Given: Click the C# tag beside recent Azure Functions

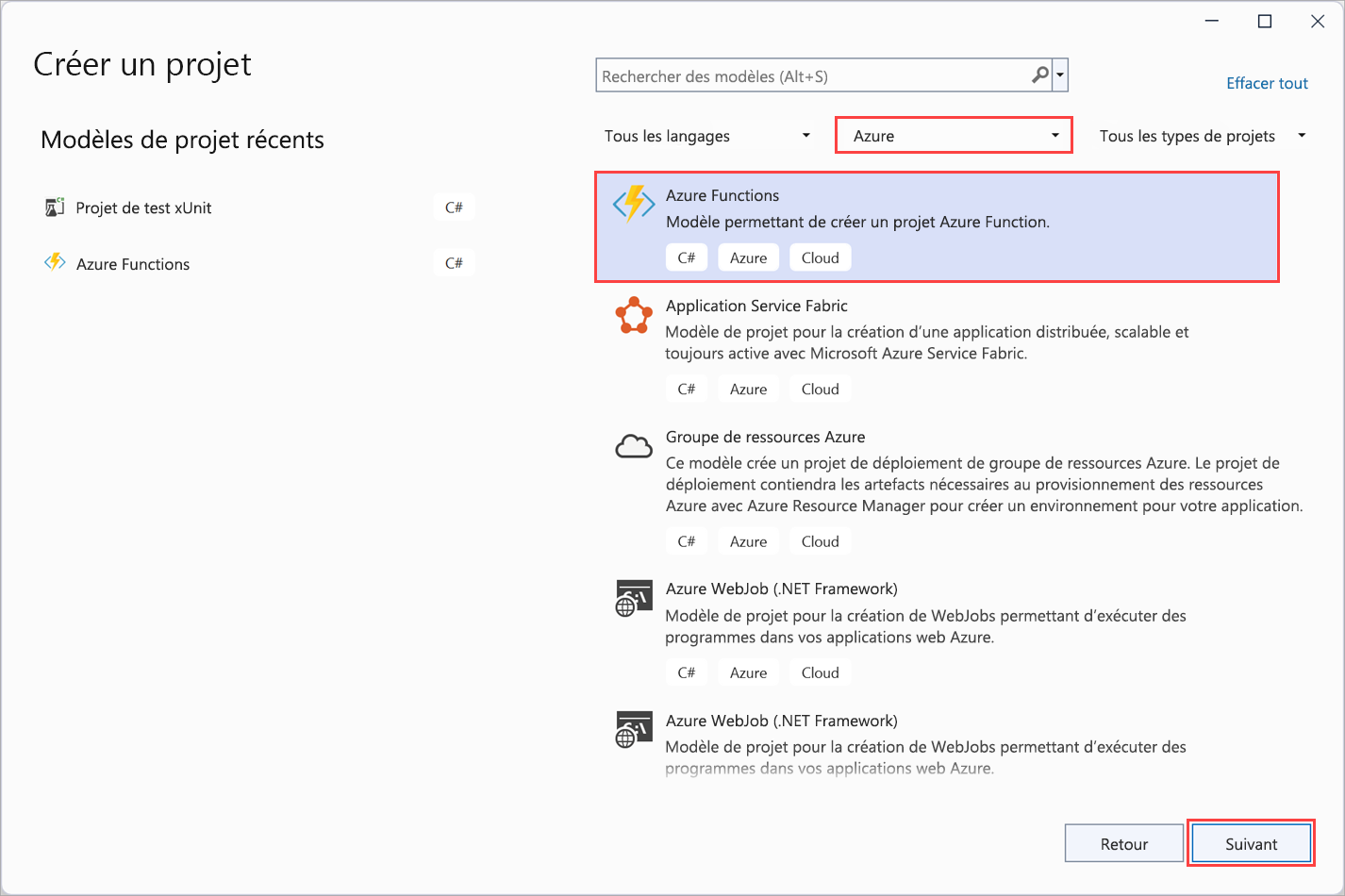Looking at the screenshot, I should [x=454, y=263].
